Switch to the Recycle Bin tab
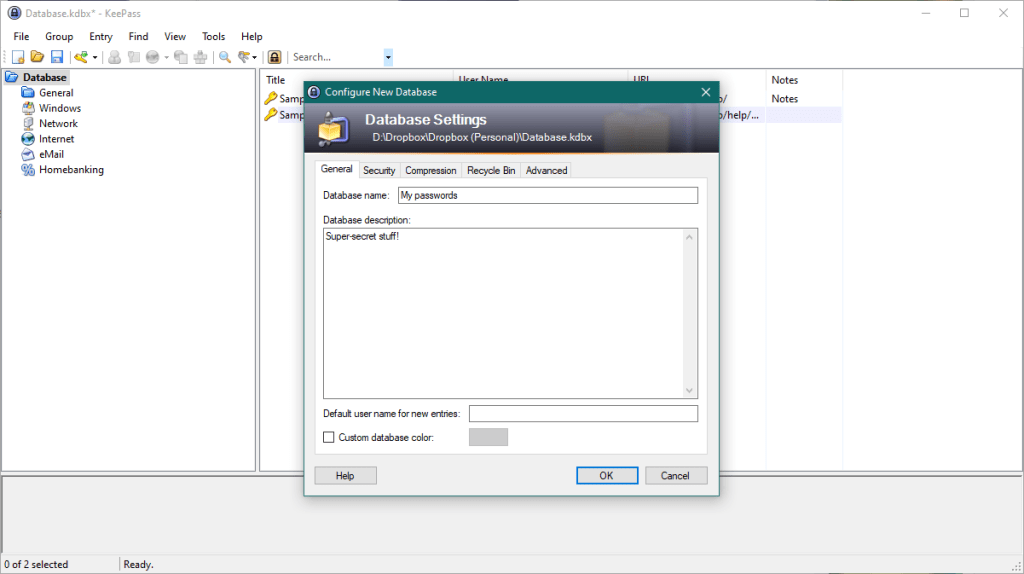Image resolution: width=1024 pixels, height=574 pixels. (491, 170)
